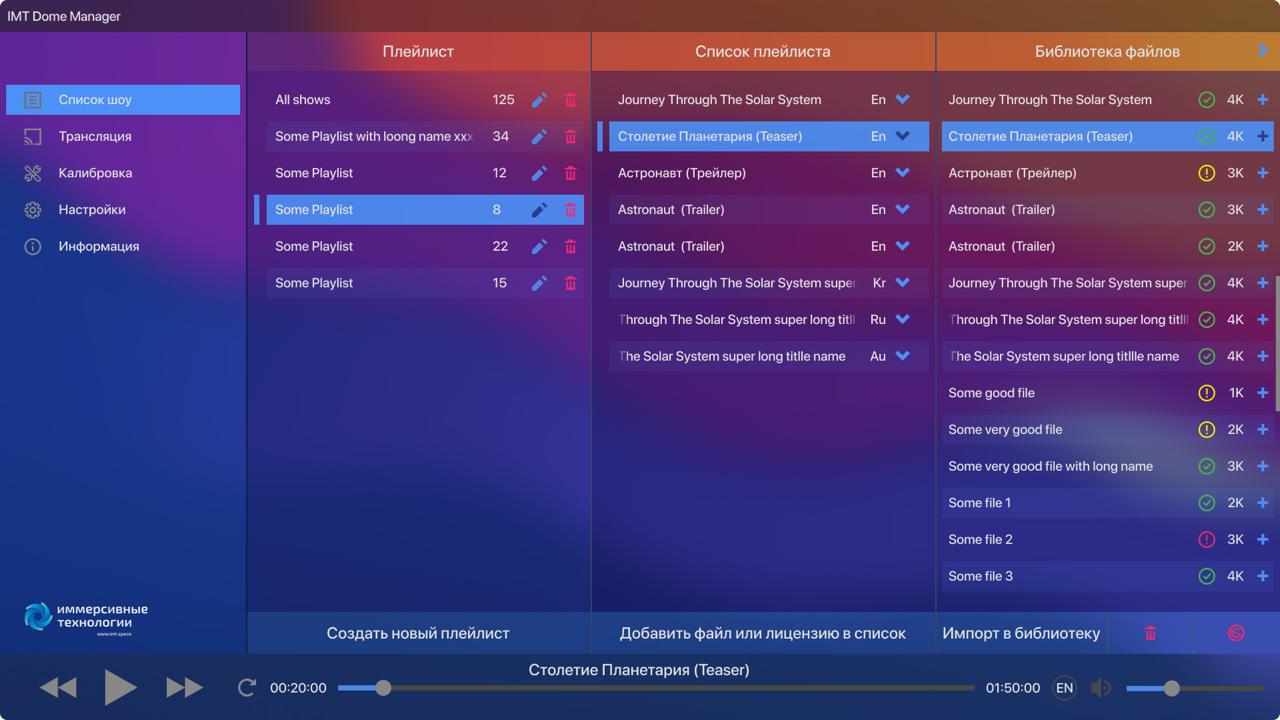Add library file Journey Through The Solar System 4K
This screenshot has width=1280, height=720.
[x=1262, y=100]
